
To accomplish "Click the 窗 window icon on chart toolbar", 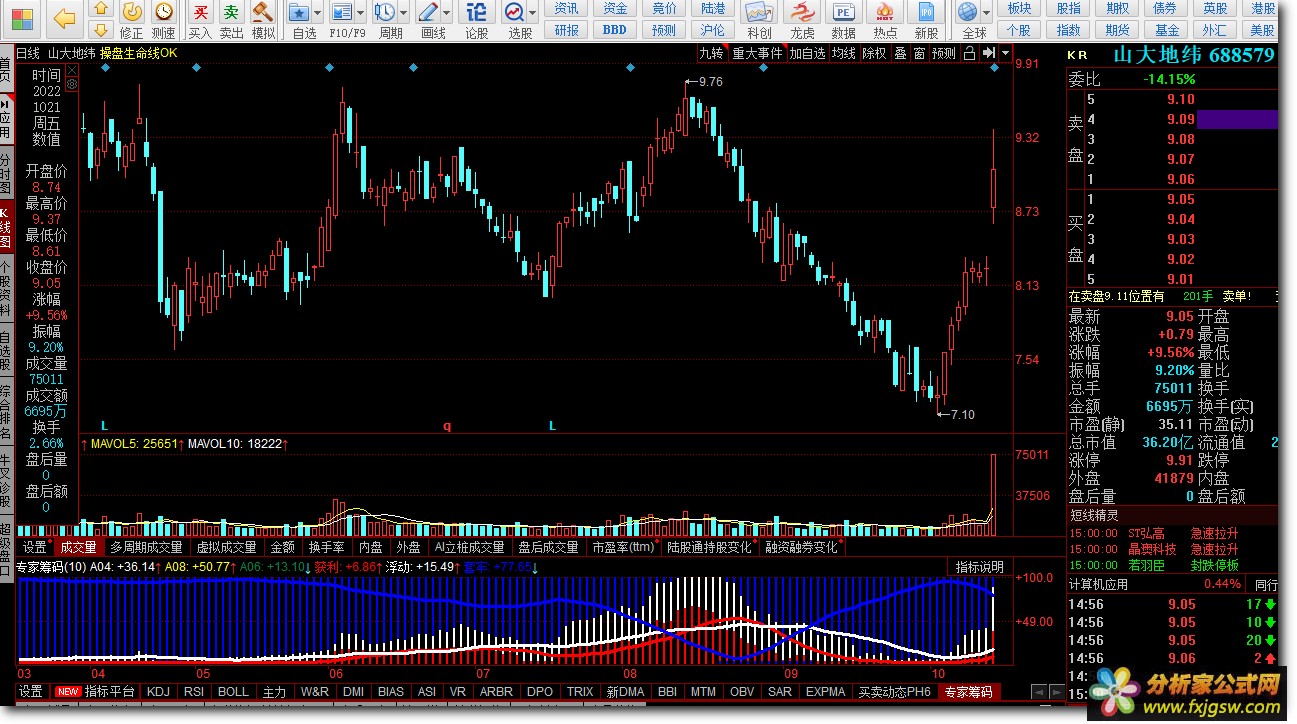I will (919, 53).
